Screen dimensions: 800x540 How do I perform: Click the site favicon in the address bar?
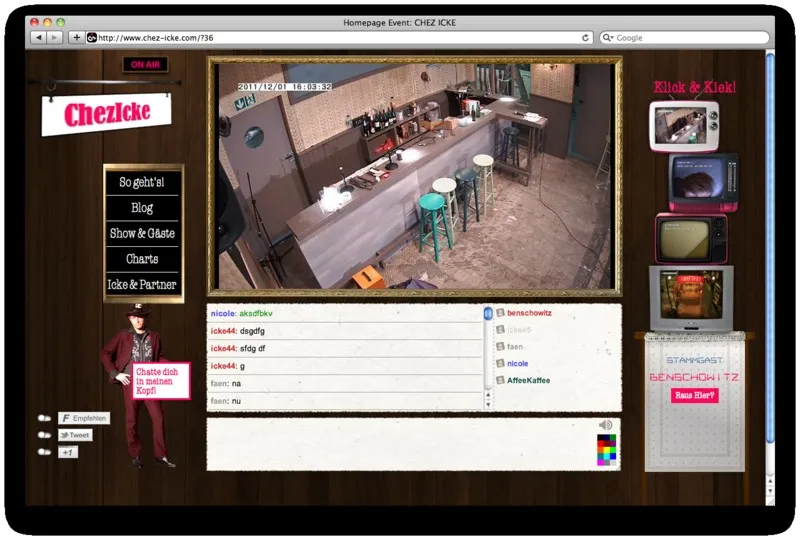[x=92, y=37]
